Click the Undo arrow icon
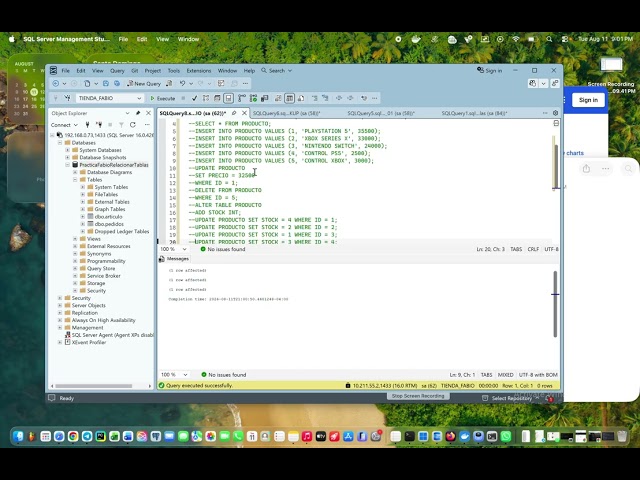This screenshot has height=480, width=640. pos(182,84)
